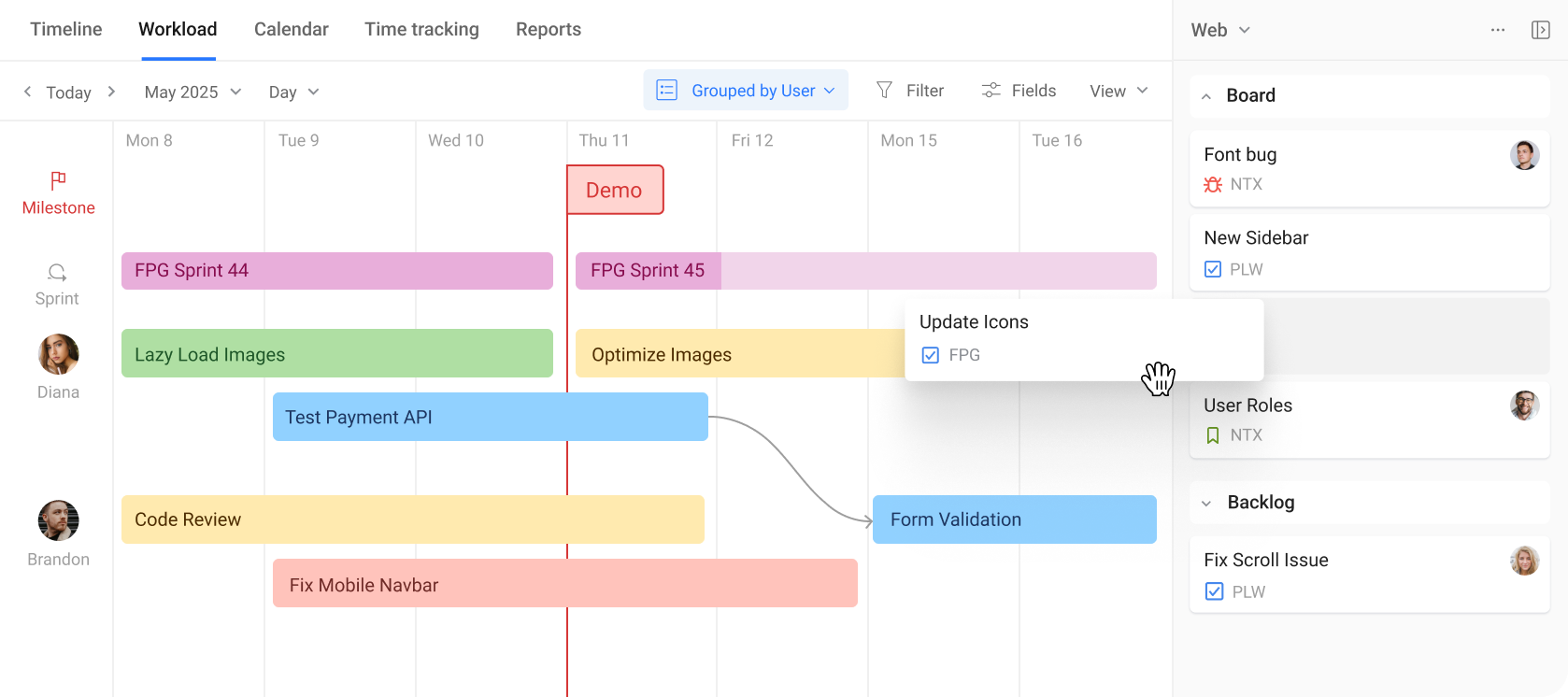The height and width of the screenshot is (697, 1568).
Task: Open the Day view dropdown
Action: tap(292, 92)
